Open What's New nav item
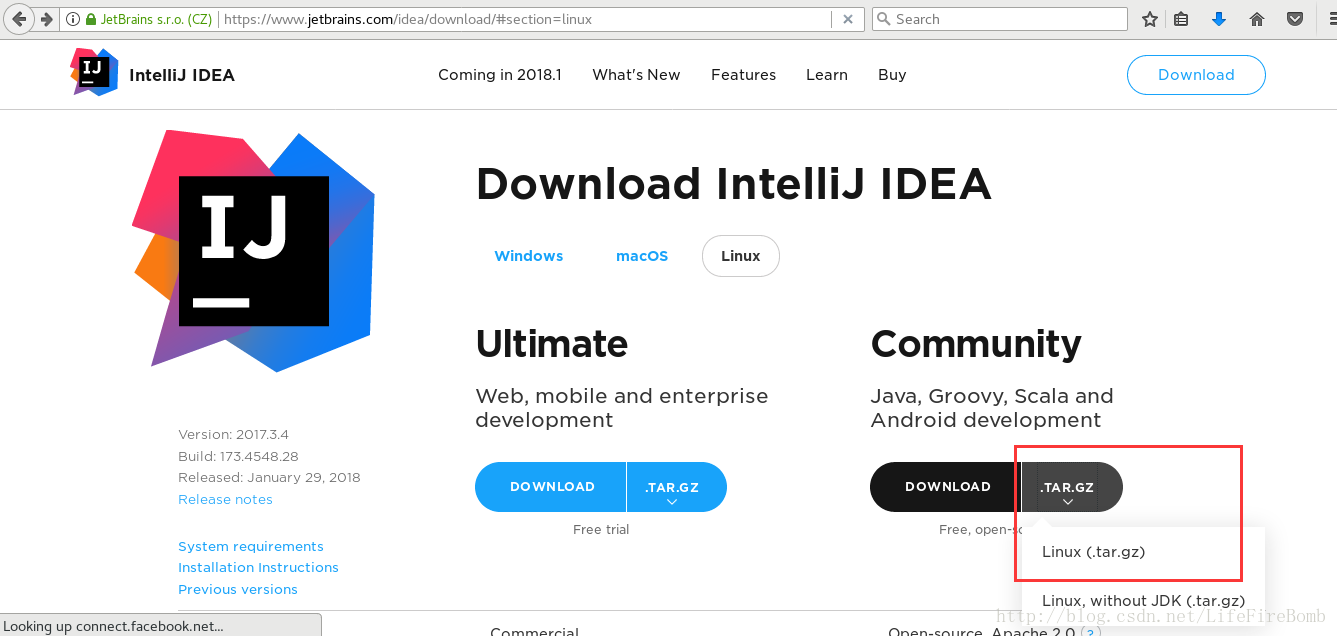Image resolution: width=1337 pixels, height=636 pixels. (x=636, y=75)
